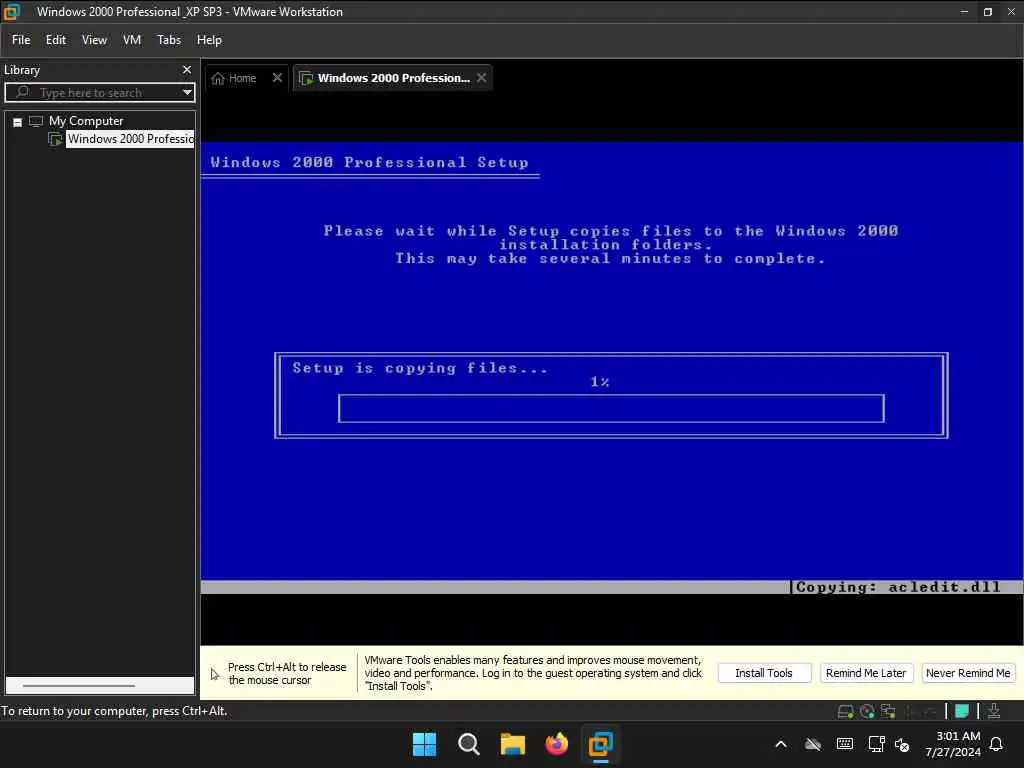Open File Explorer from the taskbar
Screen dimensions: 1024x768
click(x=513, y=744)
